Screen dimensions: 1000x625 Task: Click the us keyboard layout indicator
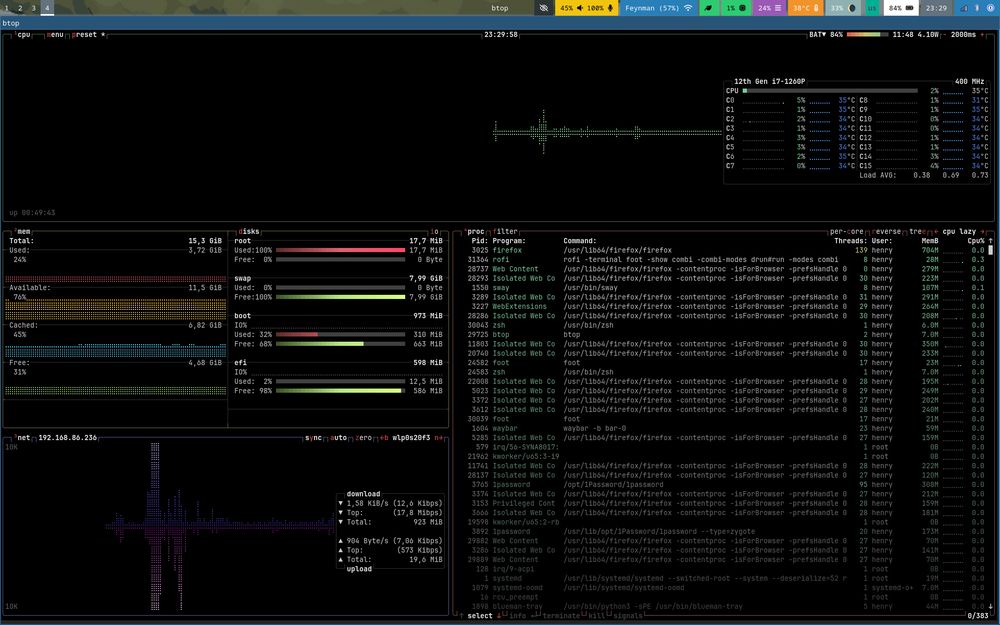click(x=872, y=8)
